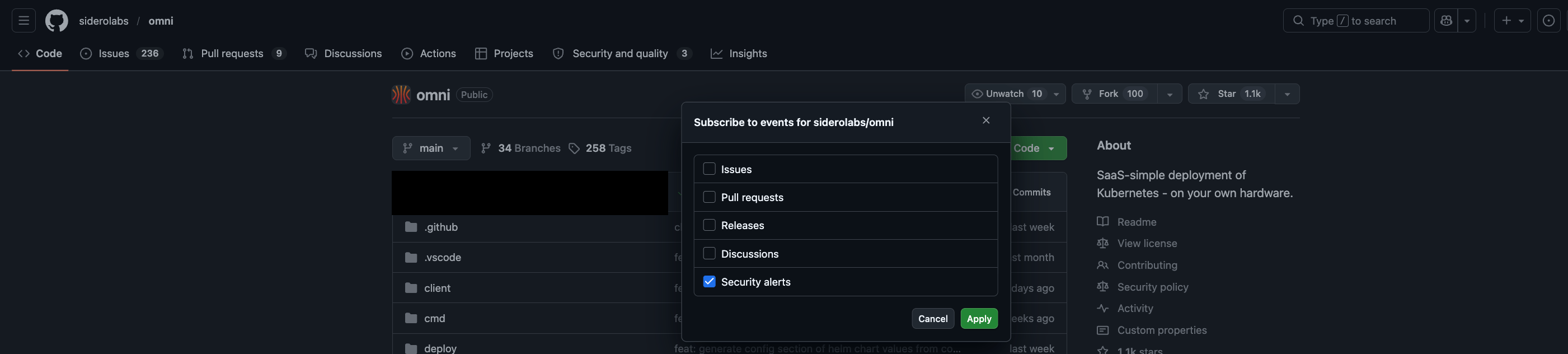Expand Copilot dropdown arrow in header
The image size is (1568, 354).
click(x=1467, y=21)
